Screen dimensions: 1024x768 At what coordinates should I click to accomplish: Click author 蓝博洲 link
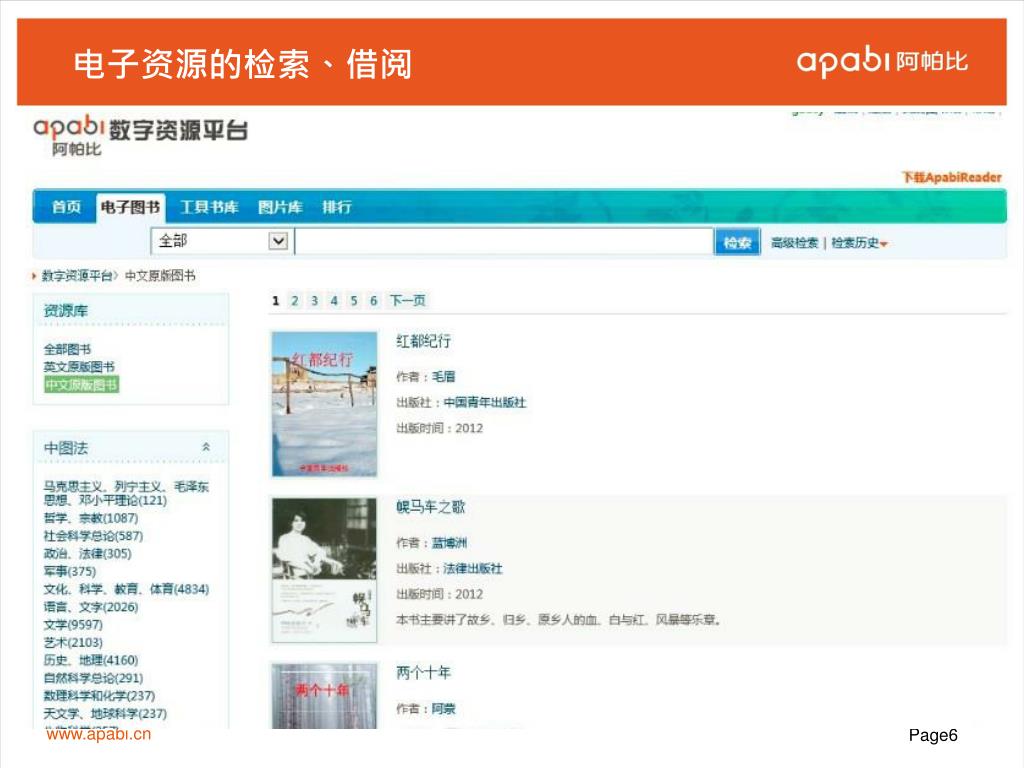click(449, 542)
